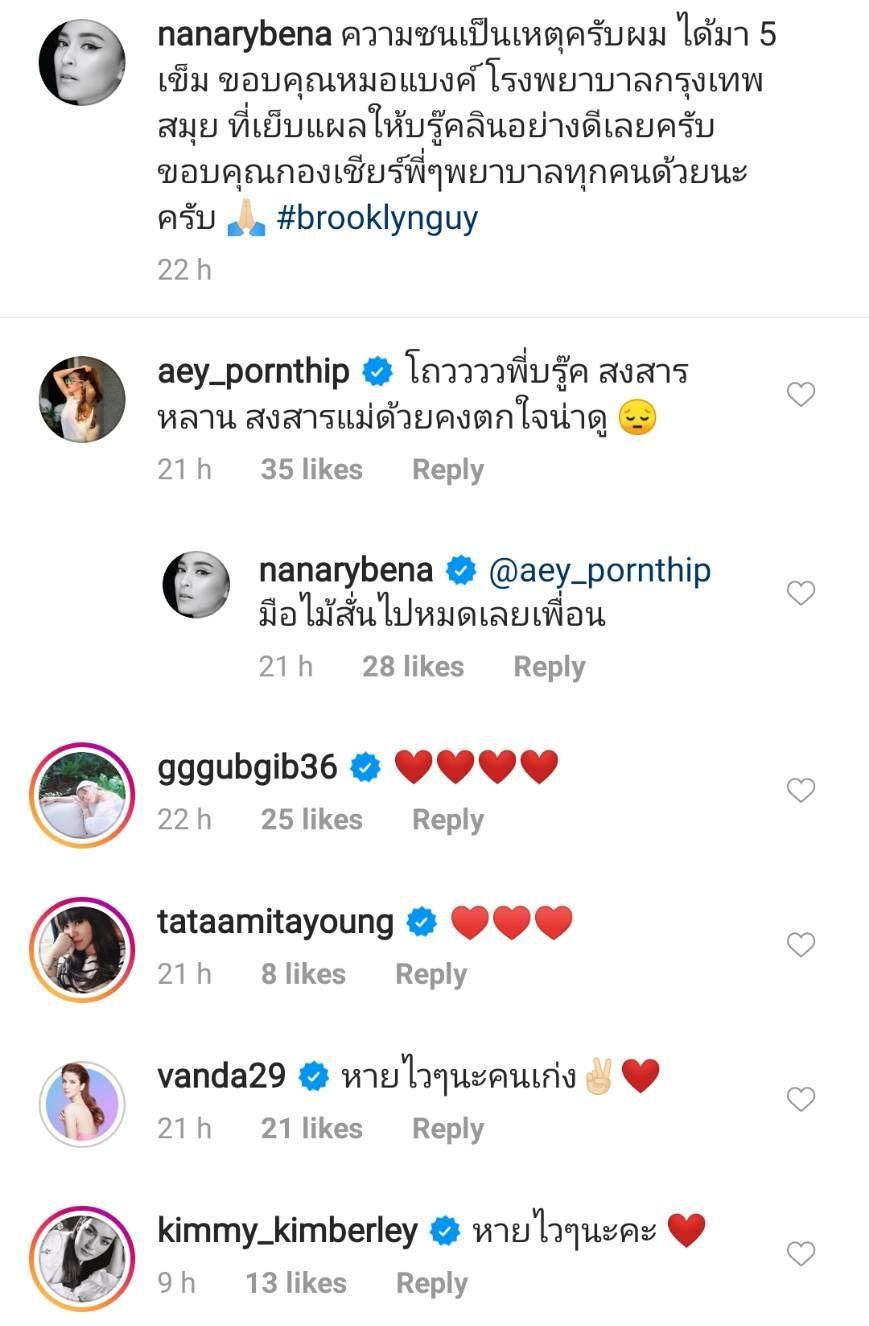
Task: Open vanda29's profile avatar
Action: [82, 1104]
